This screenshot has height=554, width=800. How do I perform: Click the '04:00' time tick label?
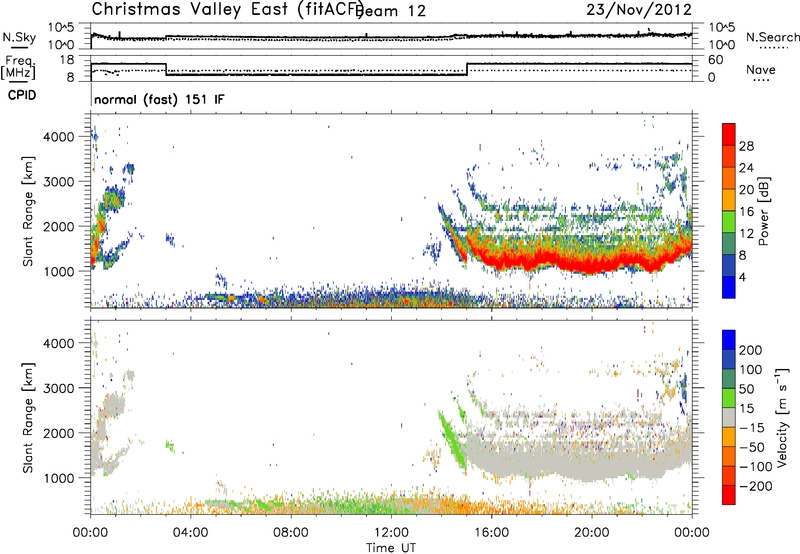click(x=190, y=533)
